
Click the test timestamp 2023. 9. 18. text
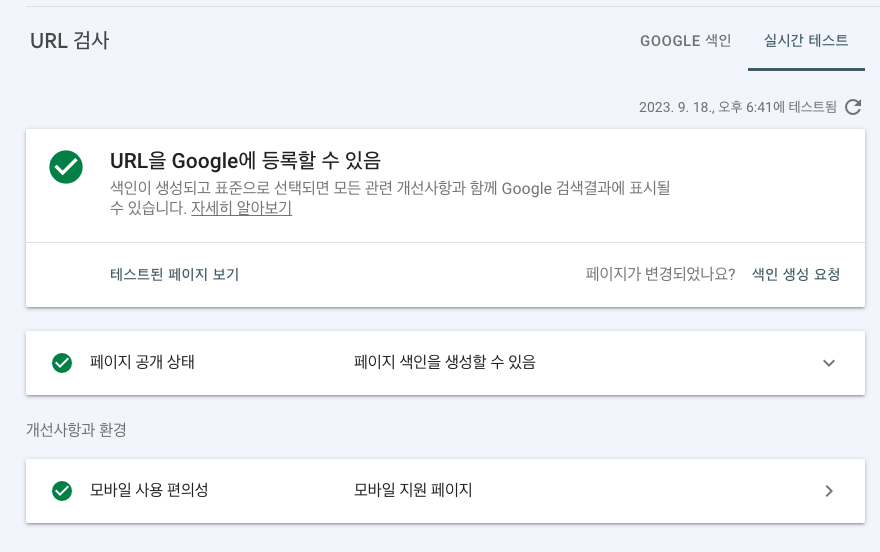[x=737, y=107]
